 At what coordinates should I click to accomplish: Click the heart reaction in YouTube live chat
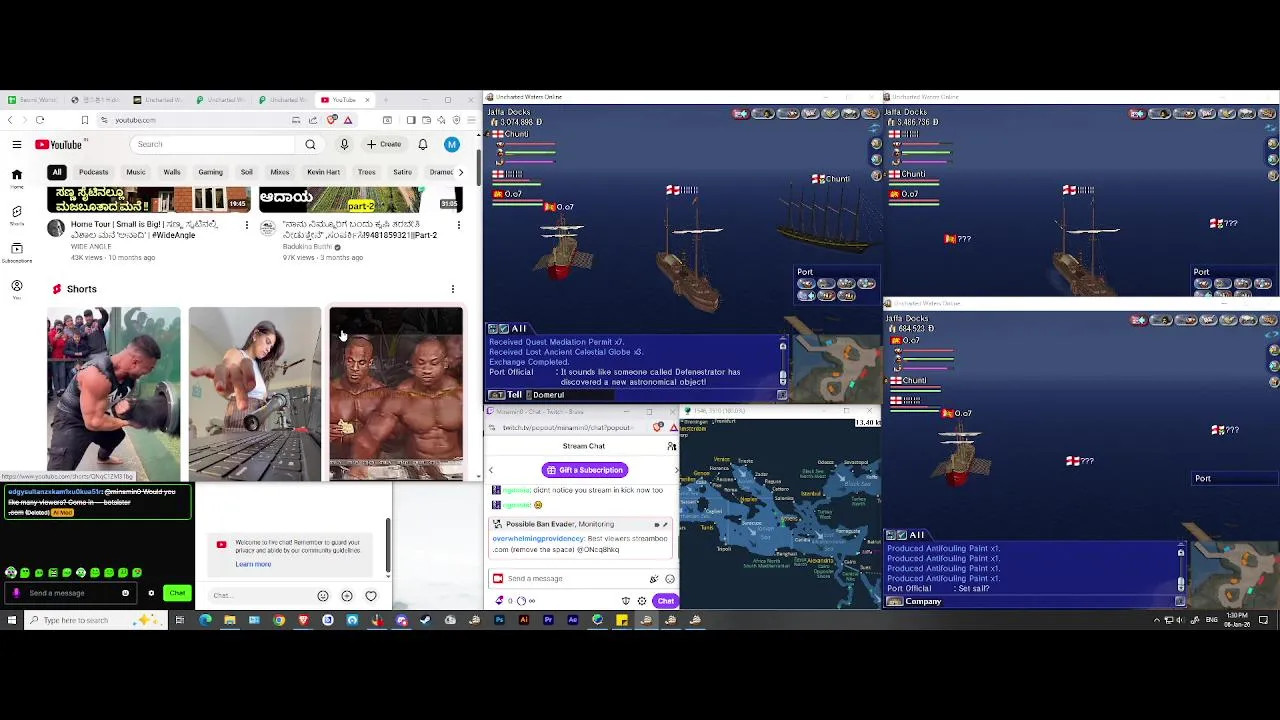click(x=371, y=596)
